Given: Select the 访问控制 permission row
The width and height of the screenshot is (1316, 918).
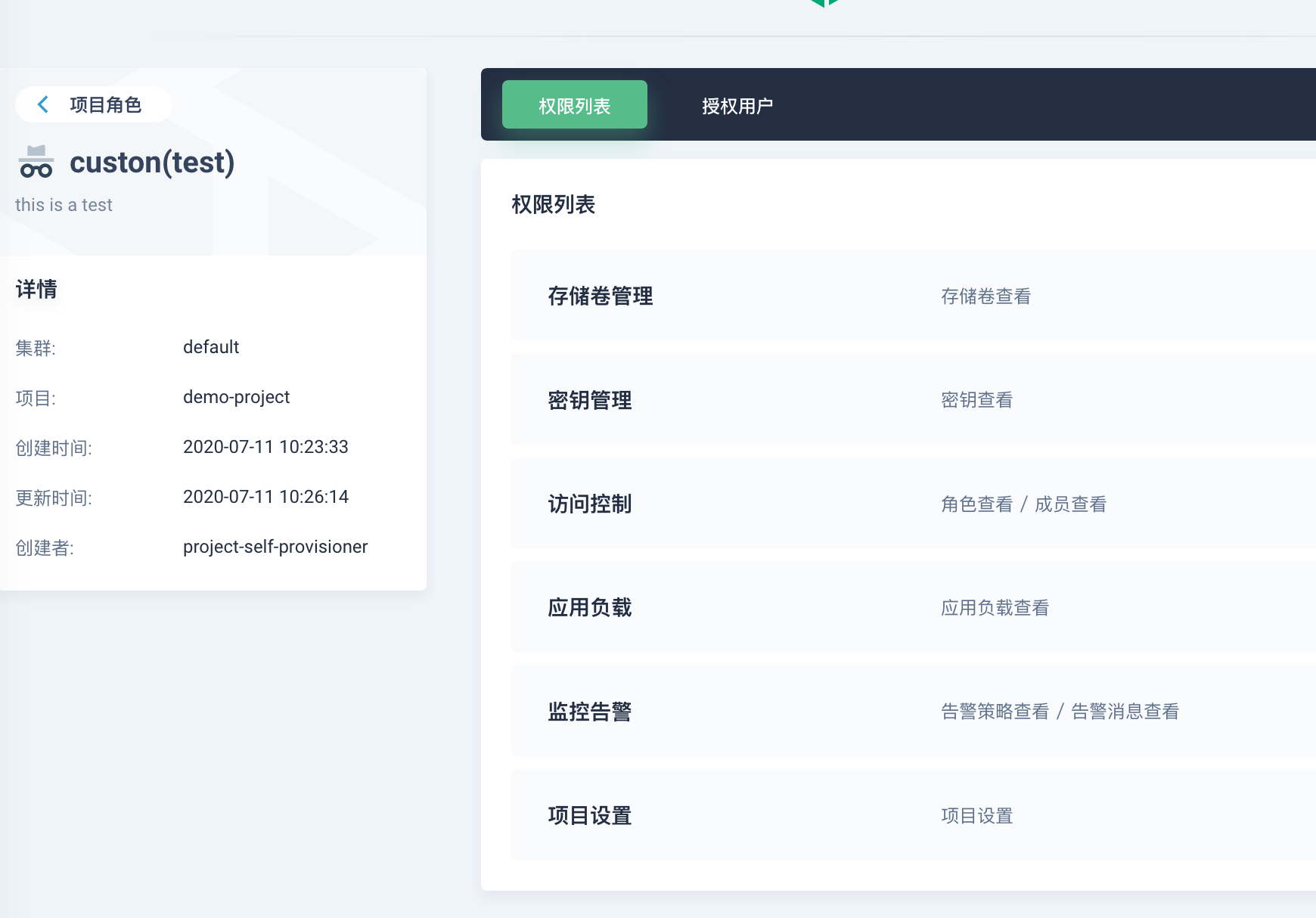Looking at the screenshot, I should (x=914, y=504).
